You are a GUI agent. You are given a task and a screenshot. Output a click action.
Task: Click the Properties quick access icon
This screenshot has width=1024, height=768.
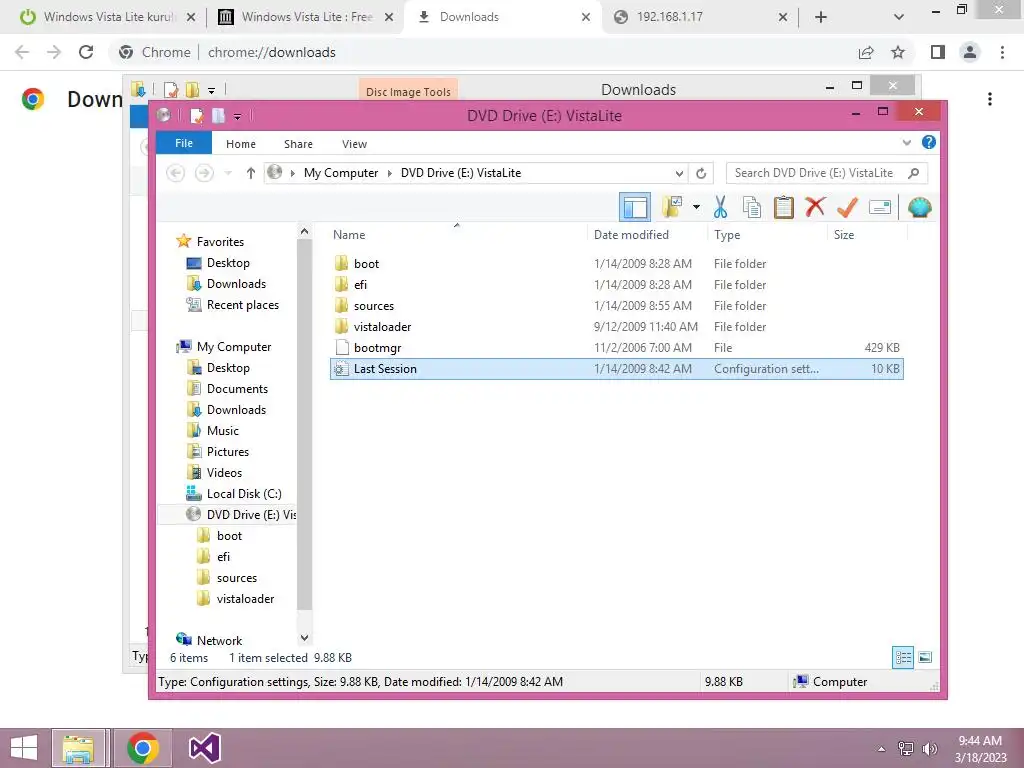(197, 116)
